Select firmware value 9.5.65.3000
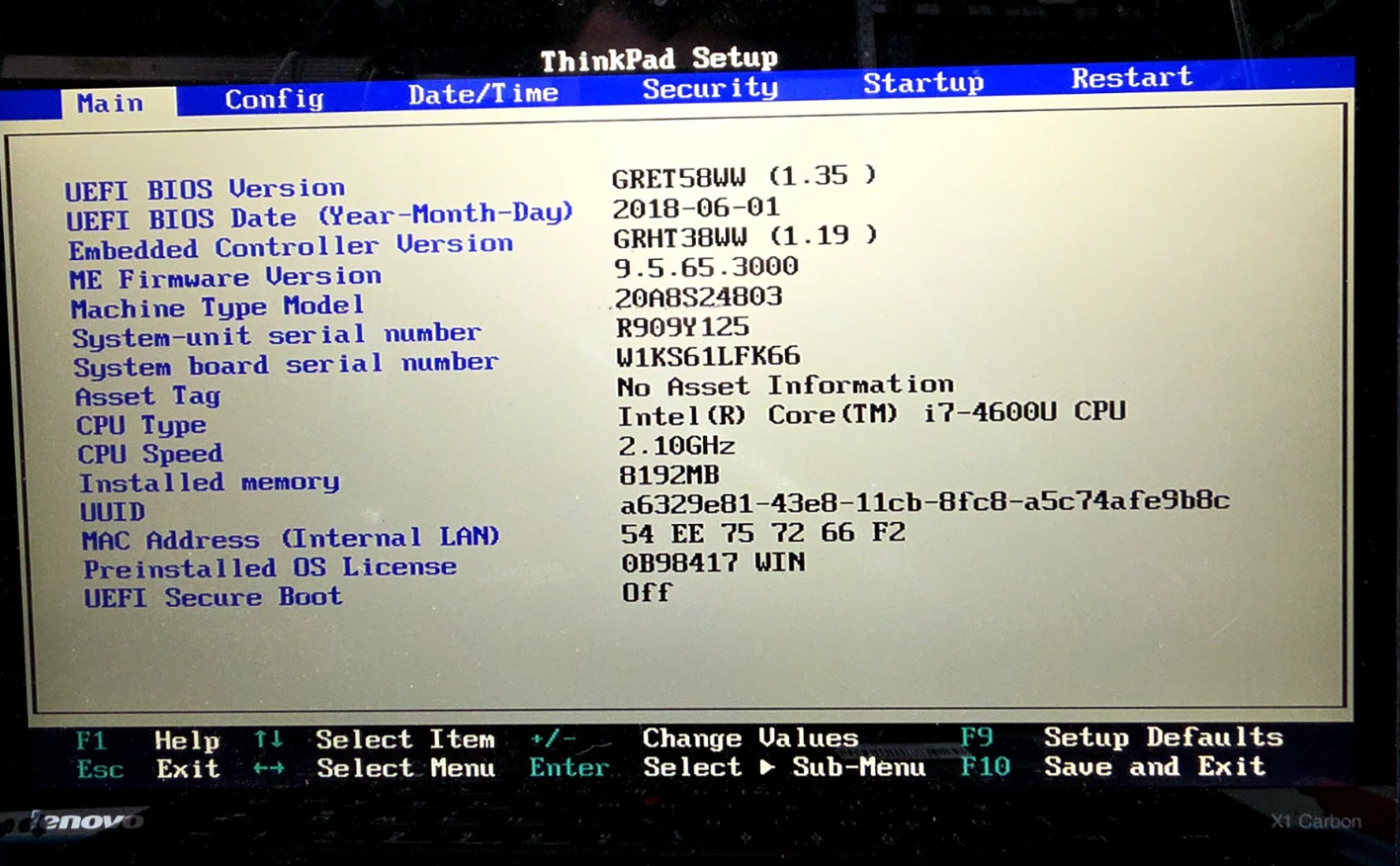The image size is (1400, 866). (x=706, y=267)
